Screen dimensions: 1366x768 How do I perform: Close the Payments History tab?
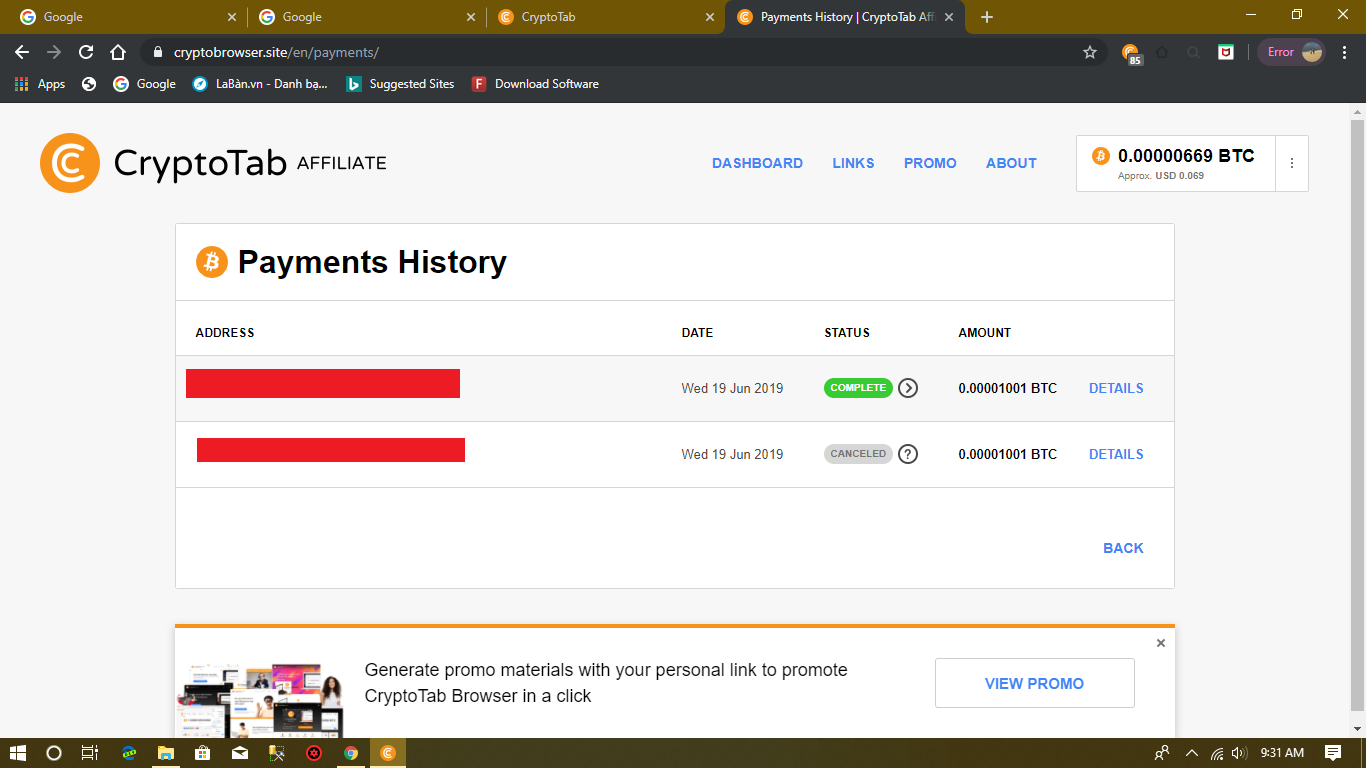(949, 17)
